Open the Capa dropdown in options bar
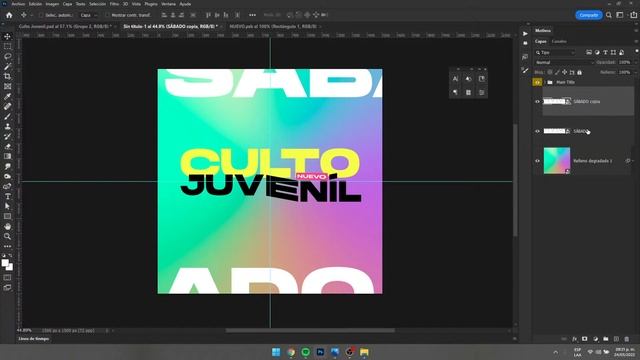Screen dimensions: 640x360 tap(89, 15)
